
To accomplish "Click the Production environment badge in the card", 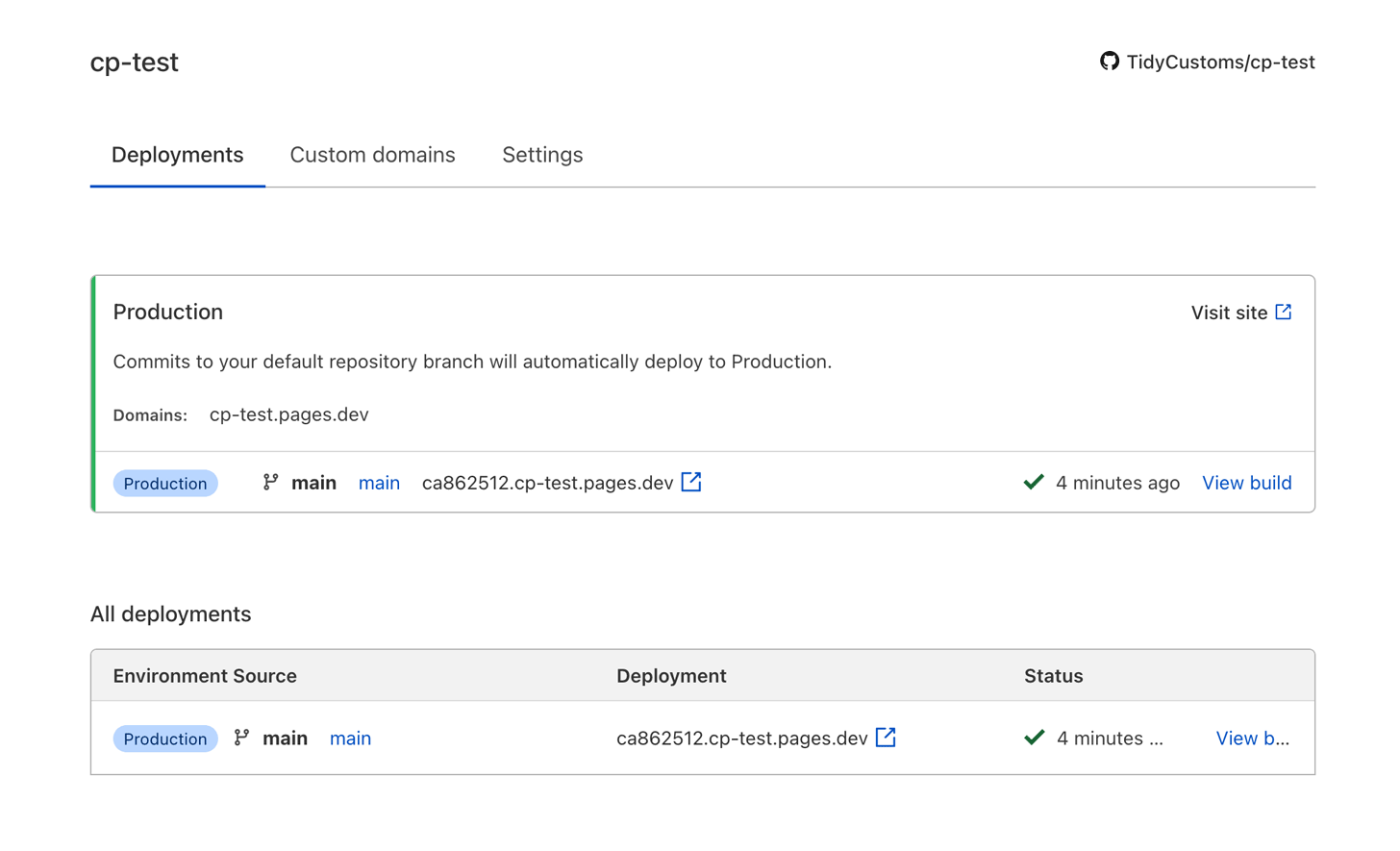I will (x=164, y=482).
